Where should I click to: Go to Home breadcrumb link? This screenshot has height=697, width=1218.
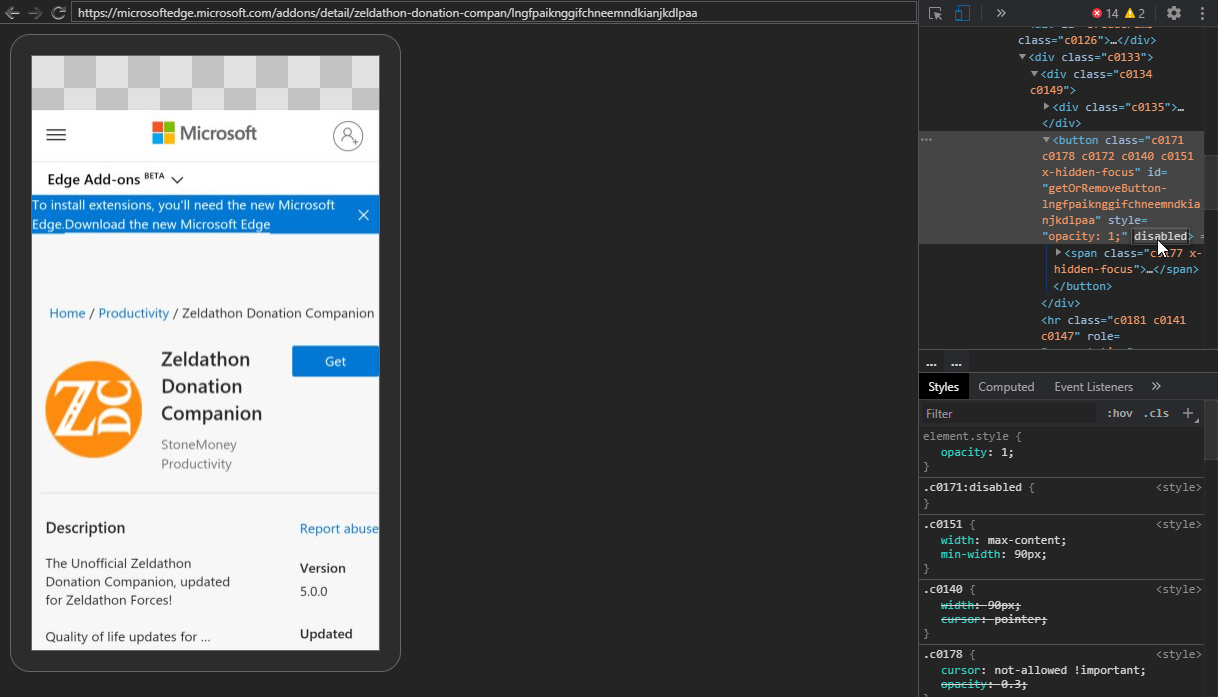[x=67, y=313]
